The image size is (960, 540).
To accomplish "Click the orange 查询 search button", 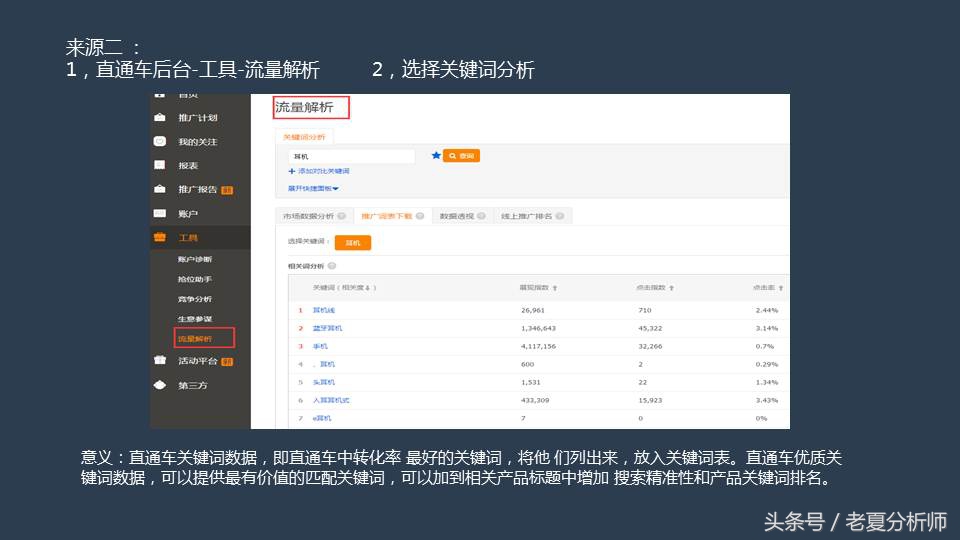I will [x=462, y=156].
